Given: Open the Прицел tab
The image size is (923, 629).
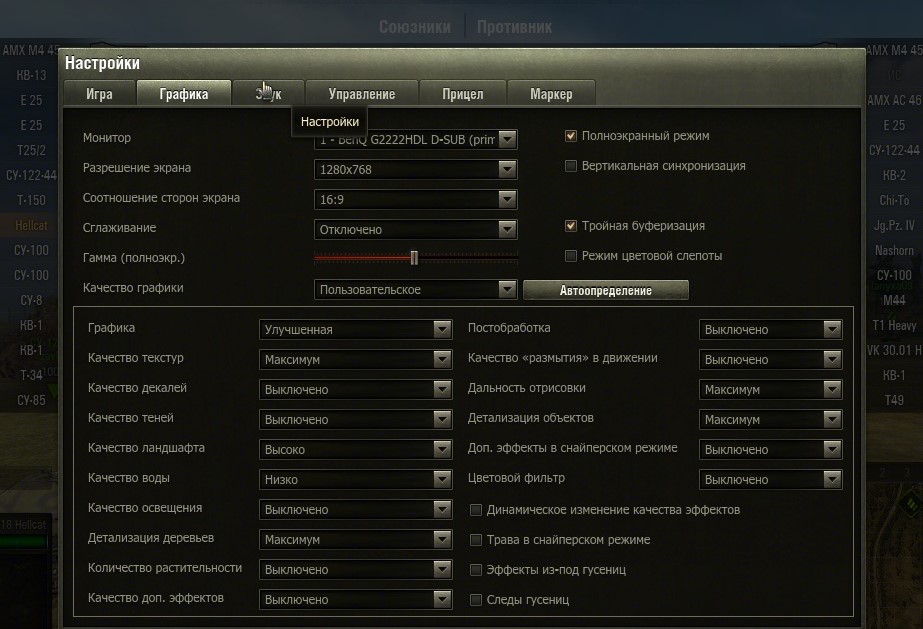Looking at the screenshot, I should click(462, 94).
